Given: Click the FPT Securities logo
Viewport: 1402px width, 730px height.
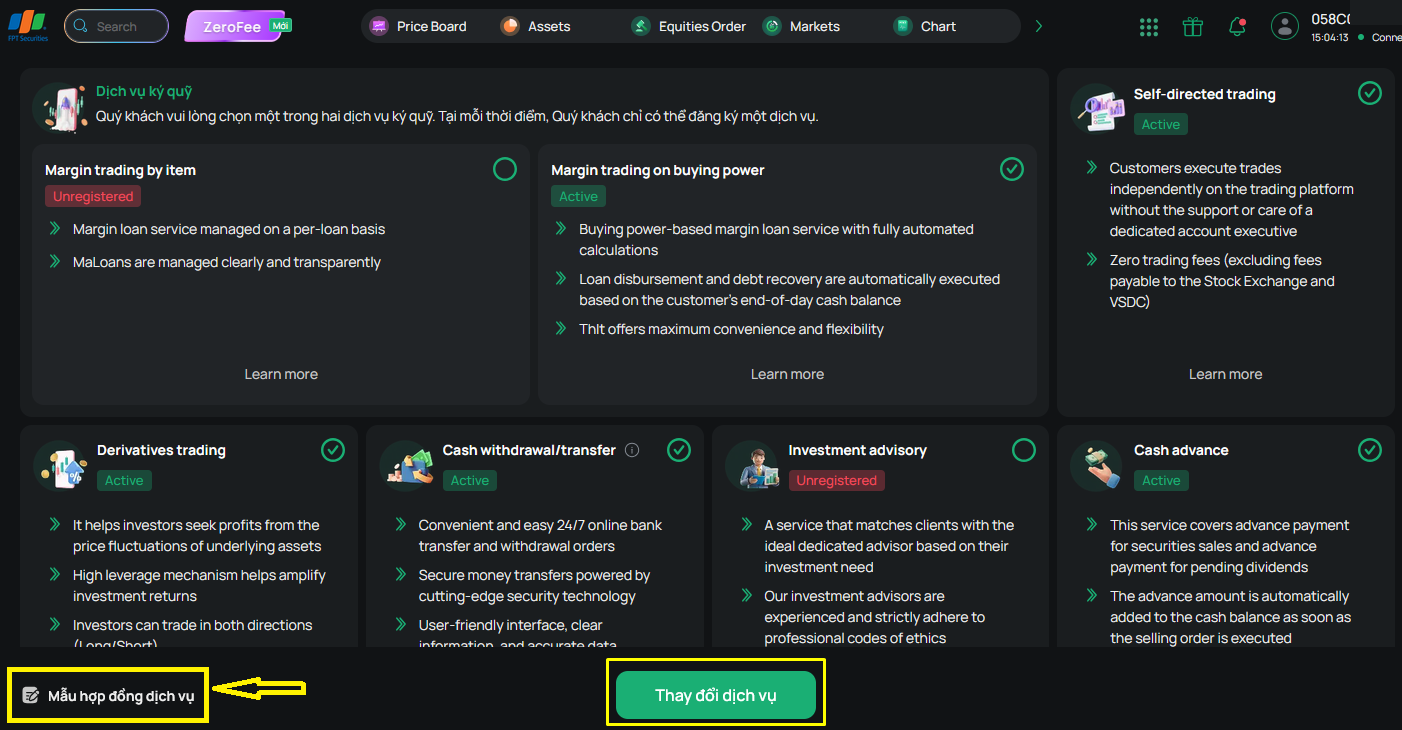Looking at the screenshot, I should coord(28,27).
